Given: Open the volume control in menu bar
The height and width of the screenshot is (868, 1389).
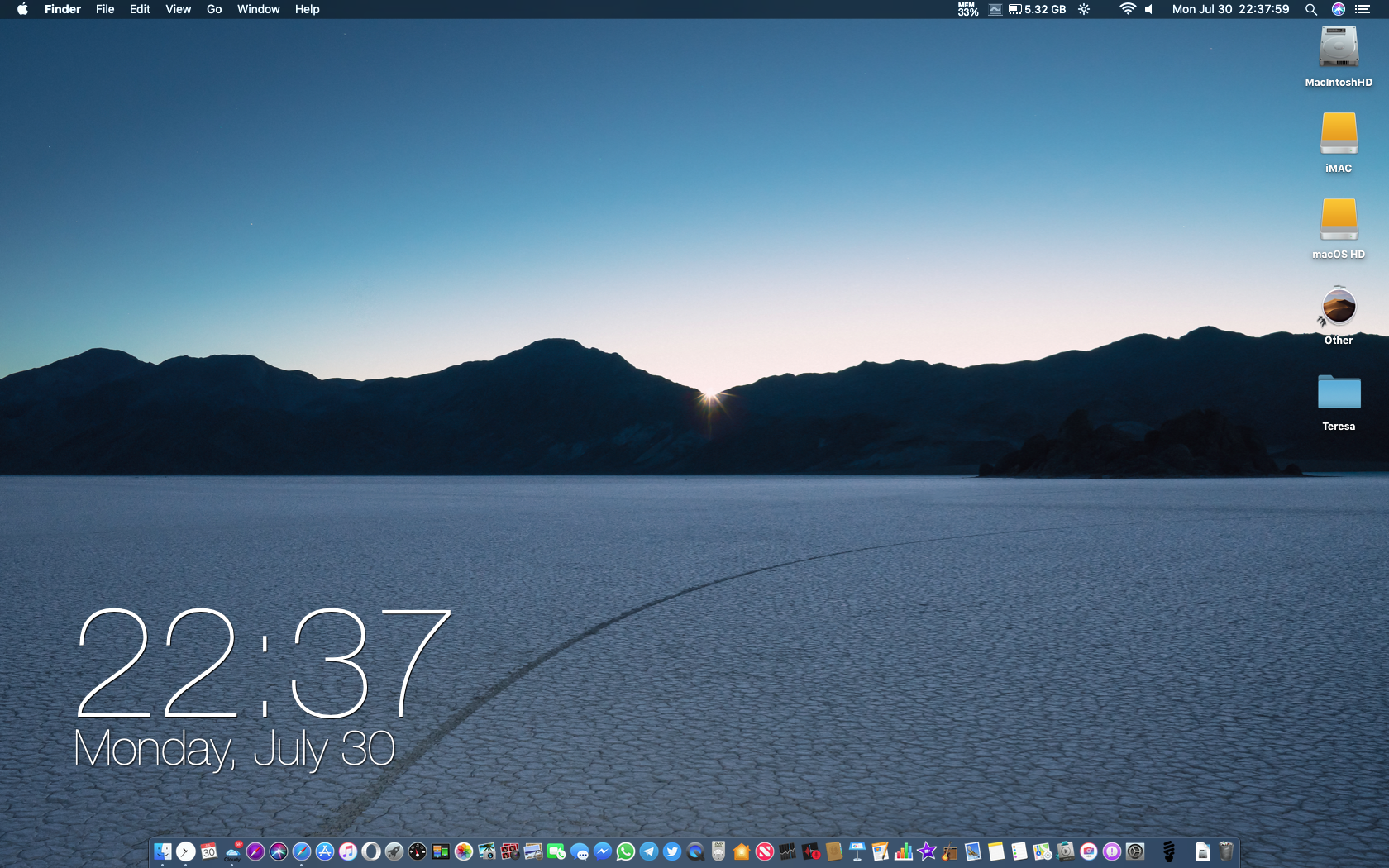Looking at the screenshot, I should click(1148, 9).
